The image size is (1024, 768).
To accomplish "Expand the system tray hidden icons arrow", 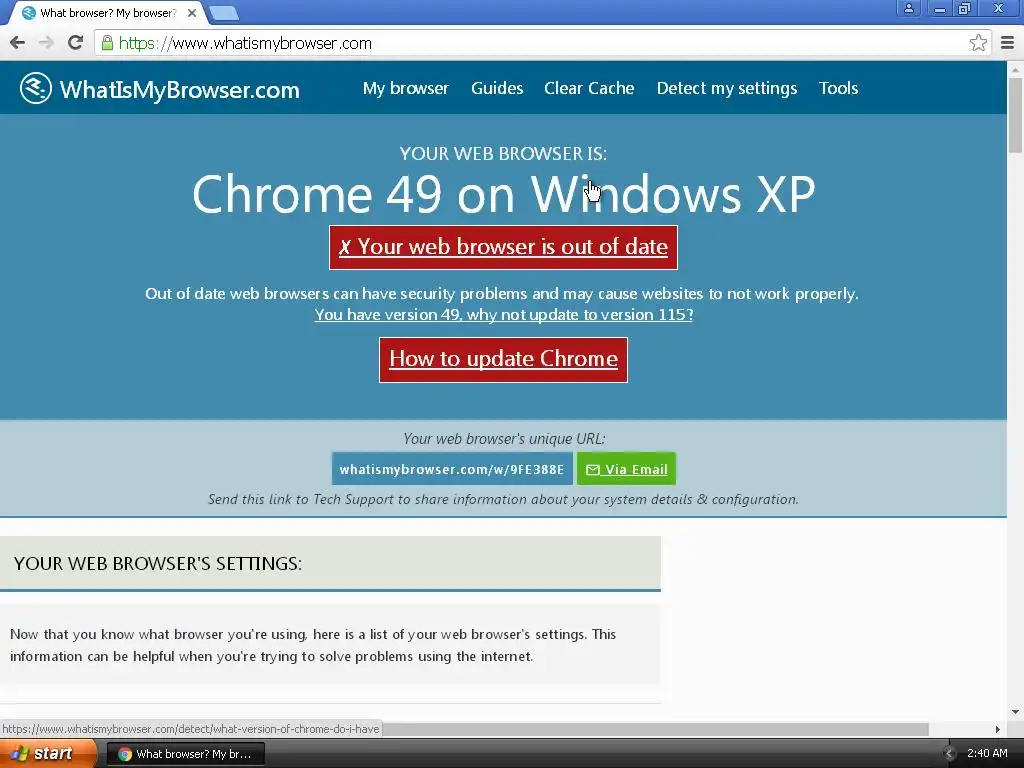I will pyautogui.click(x=949, y=754).
